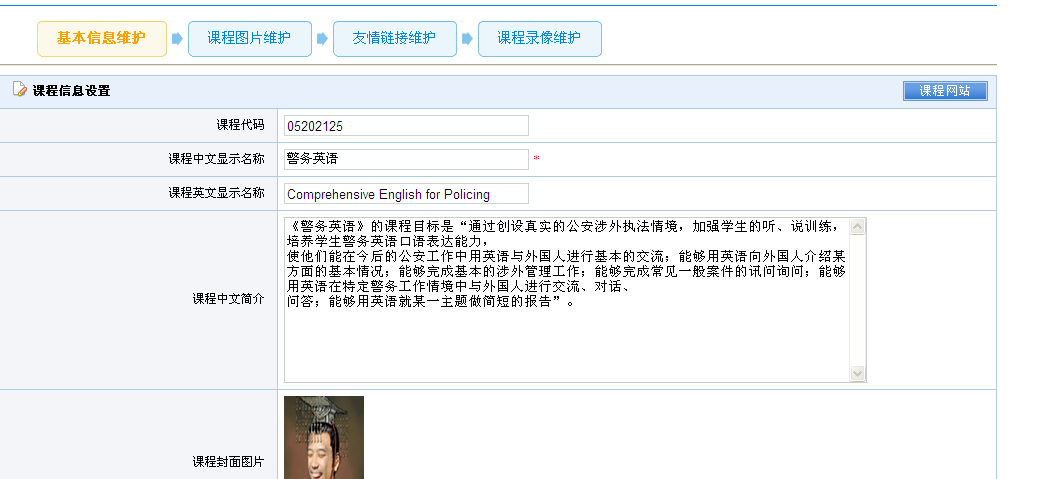The height and width of the screenshot is (479, 1048).
Task: Click the Comprehensive English for Policing field
Action: click(405, 194)
